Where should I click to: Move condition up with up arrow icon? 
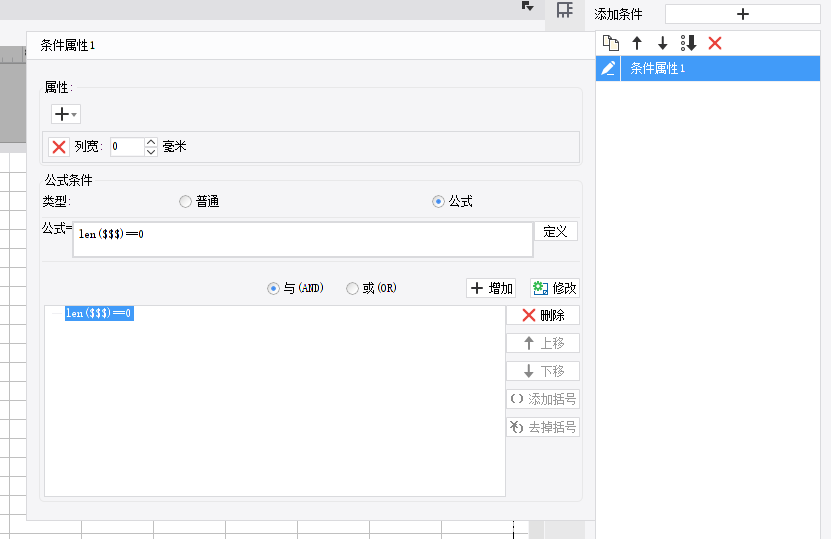point(637,43)
